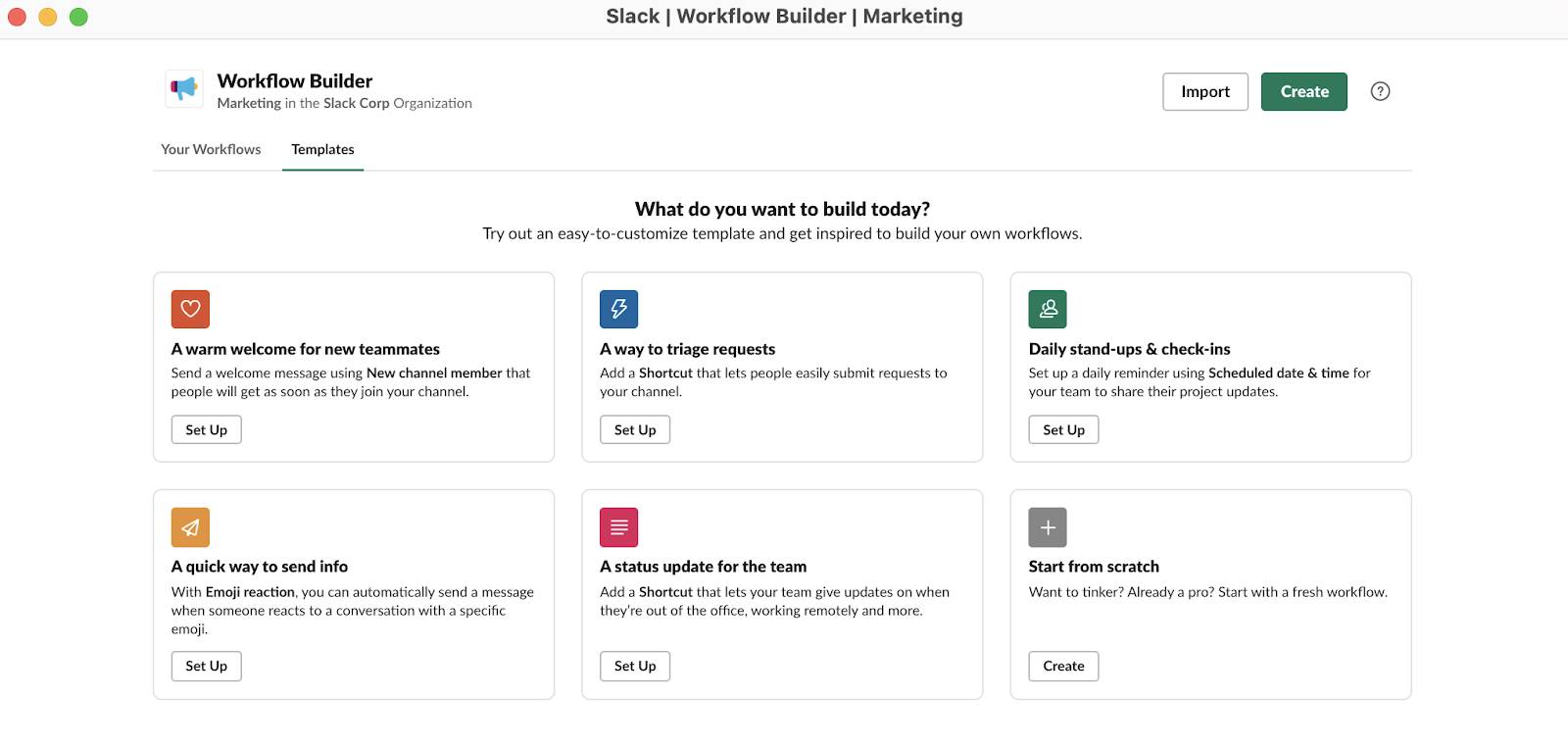Click the Marketing megaphone workspace icon
Image resolution: width=1568 pixels, height=748 pixels.
[x=184, y=89]
